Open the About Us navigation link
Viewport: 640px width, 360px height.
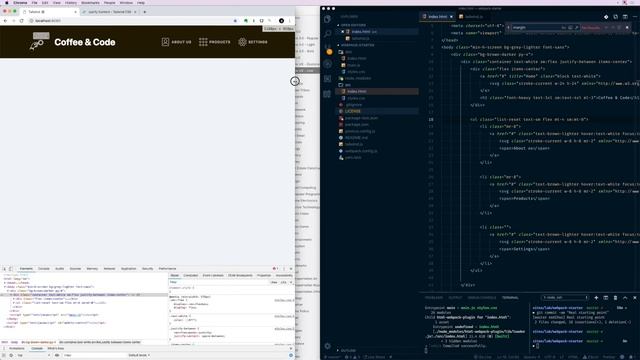(176, 42)
